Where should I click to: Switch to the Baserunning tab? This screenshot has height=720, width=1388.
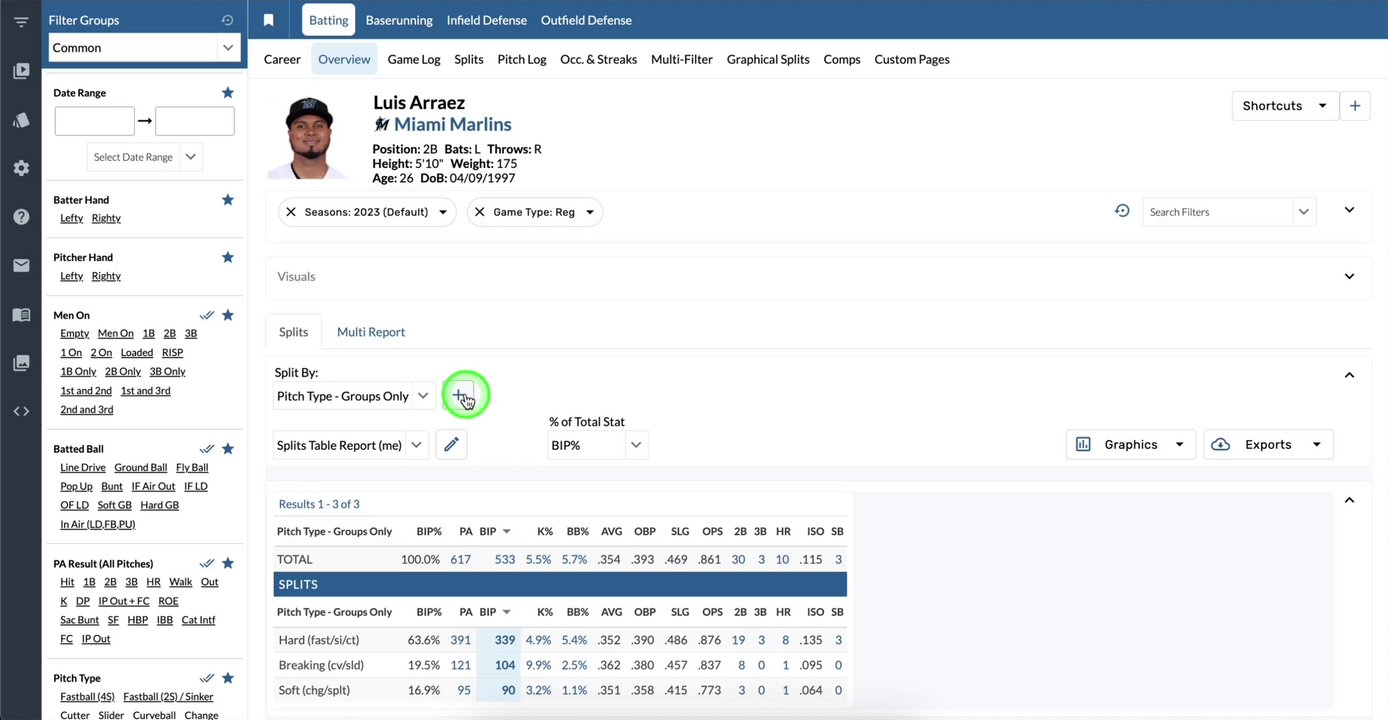(x=399, y=20)
